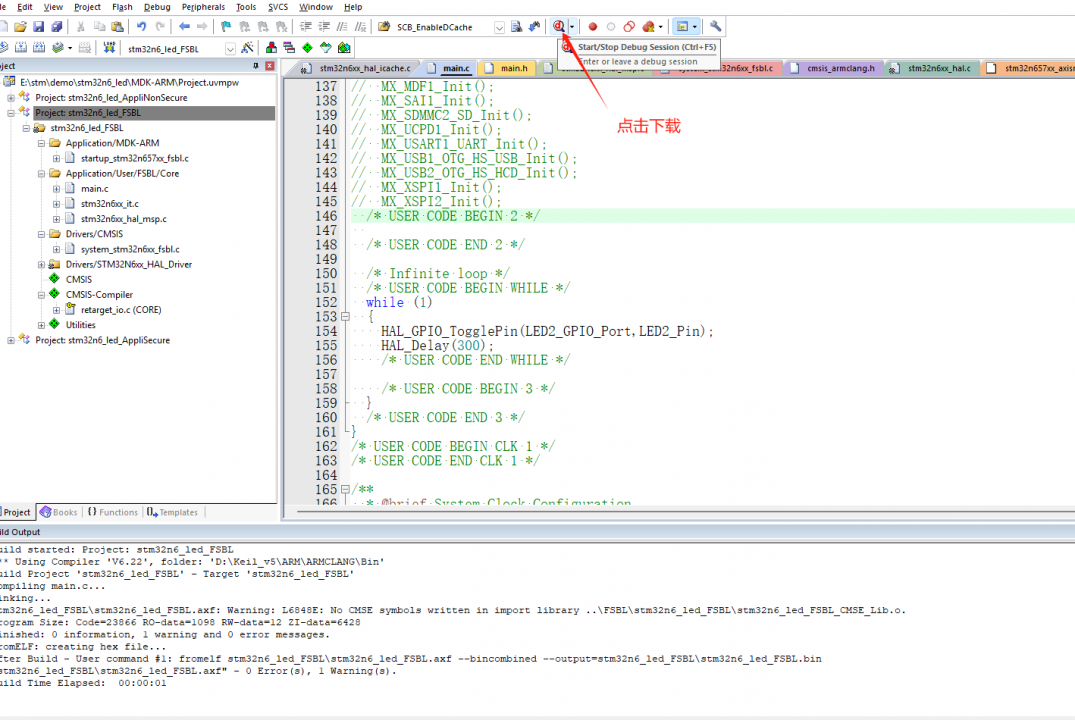Open Options for Target with the wand icon
This screenshot has height=720, width=1075.
(247, 46)
